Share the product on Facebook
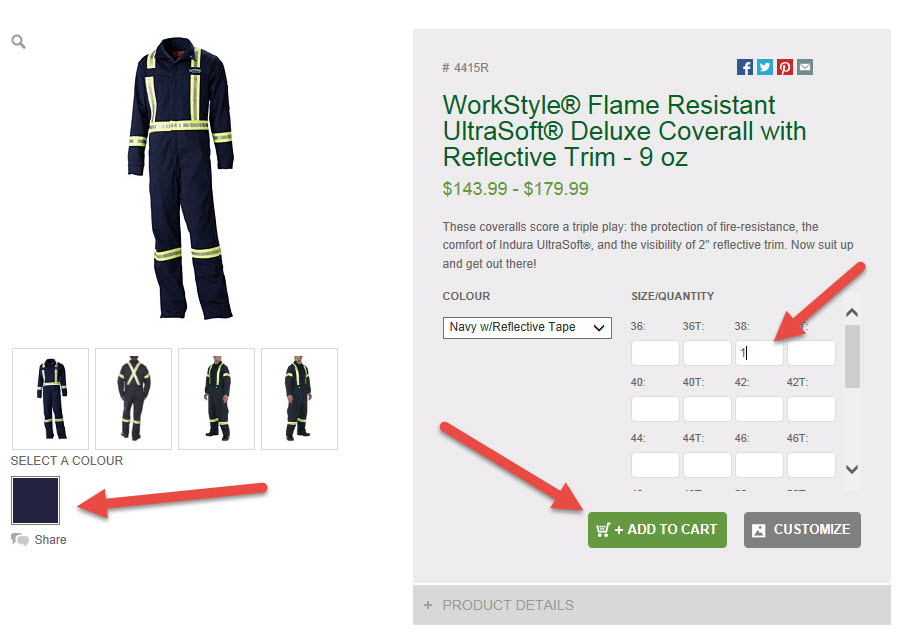Image resolution: width=904 pixels, height=633 pixels. [745, 67]
